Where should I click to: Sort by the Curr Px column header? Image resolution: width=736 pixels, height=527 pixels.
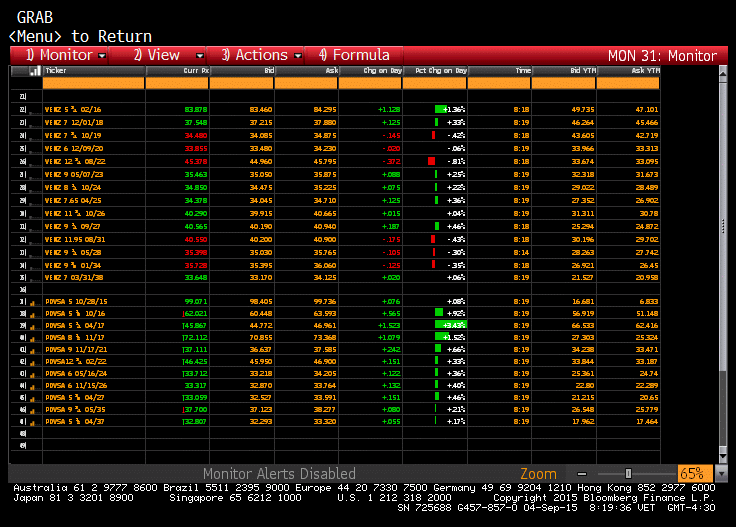point(177,71)
